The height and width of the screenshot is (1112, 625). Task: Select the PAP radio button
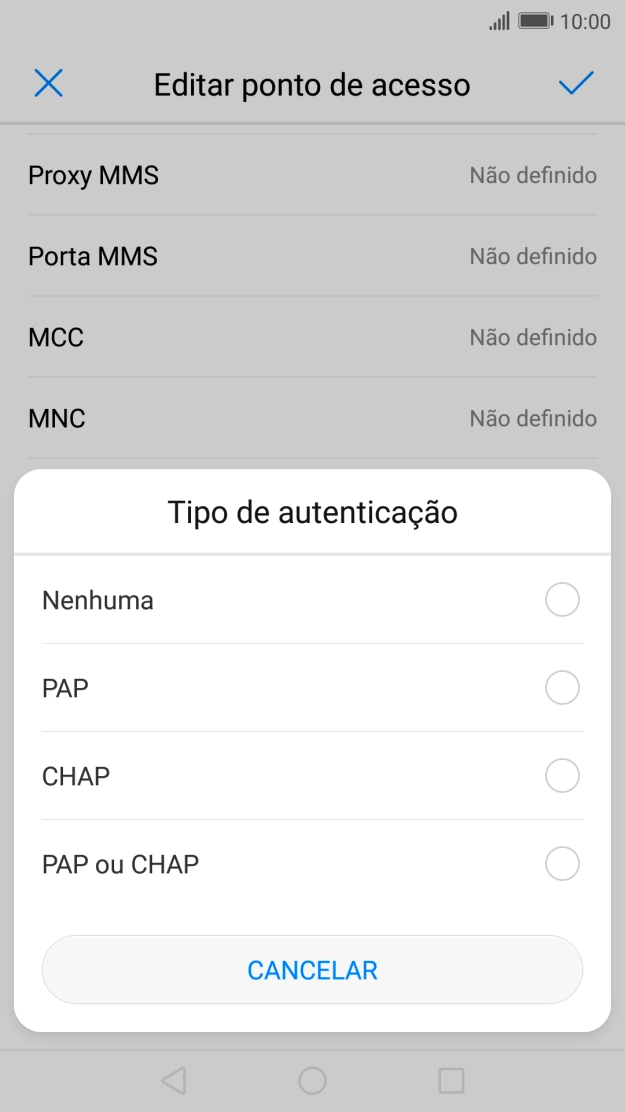562,688
